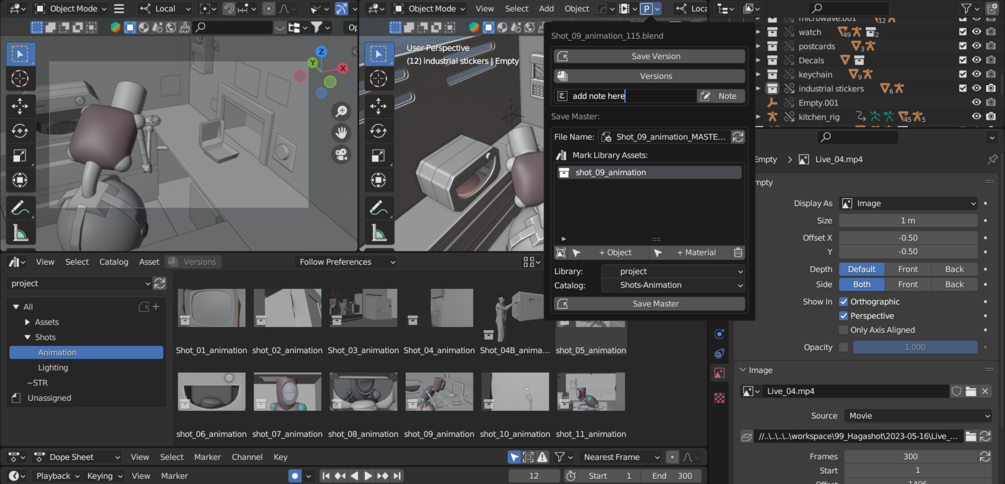Click the Save Master button
This screenshot has width=1005, height=484.
tap(649, 304)
